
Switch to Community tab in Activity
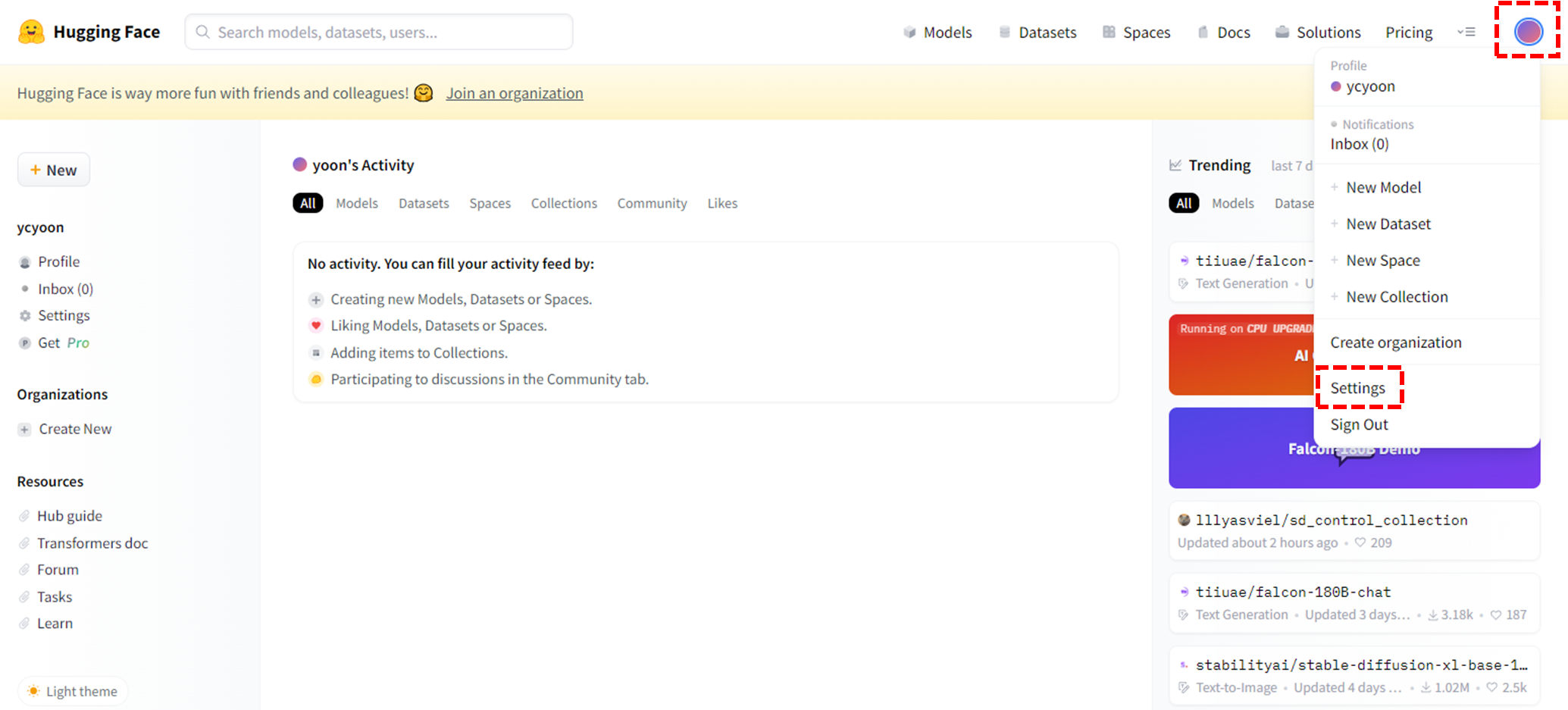652,203
